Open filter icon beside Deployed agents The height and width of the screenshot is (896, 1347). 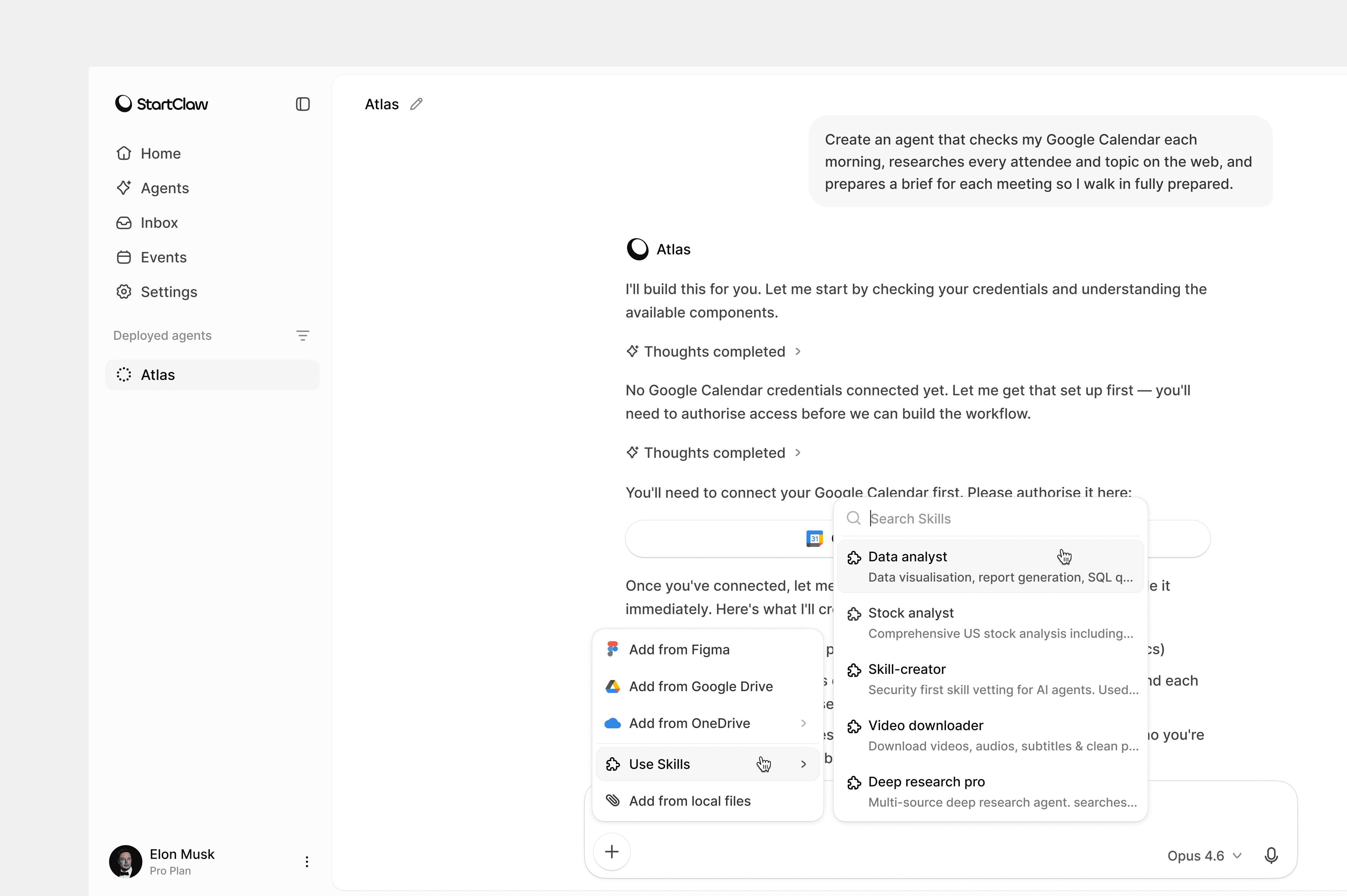302,335
